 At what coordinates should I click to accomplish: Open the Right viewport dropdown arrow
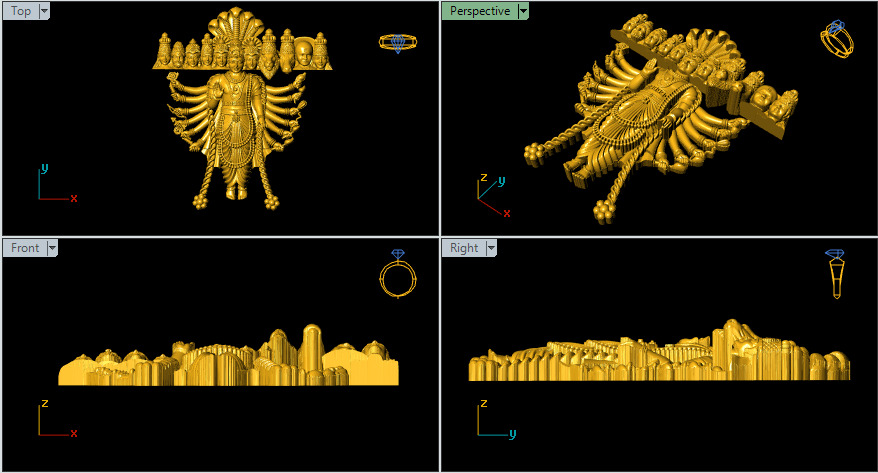[x=491, y=248]
